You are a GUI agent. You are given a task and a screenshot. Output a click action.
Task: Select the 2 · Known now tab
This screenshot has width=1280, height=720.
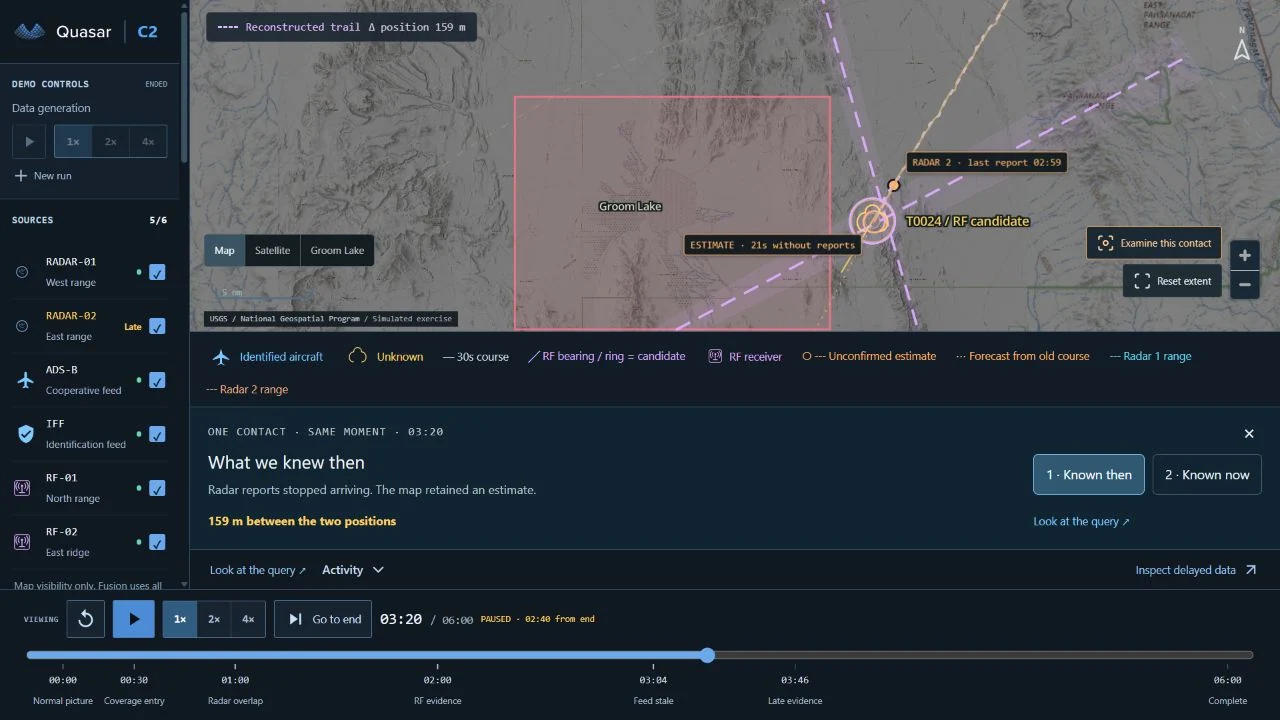tap(1207, 475)
